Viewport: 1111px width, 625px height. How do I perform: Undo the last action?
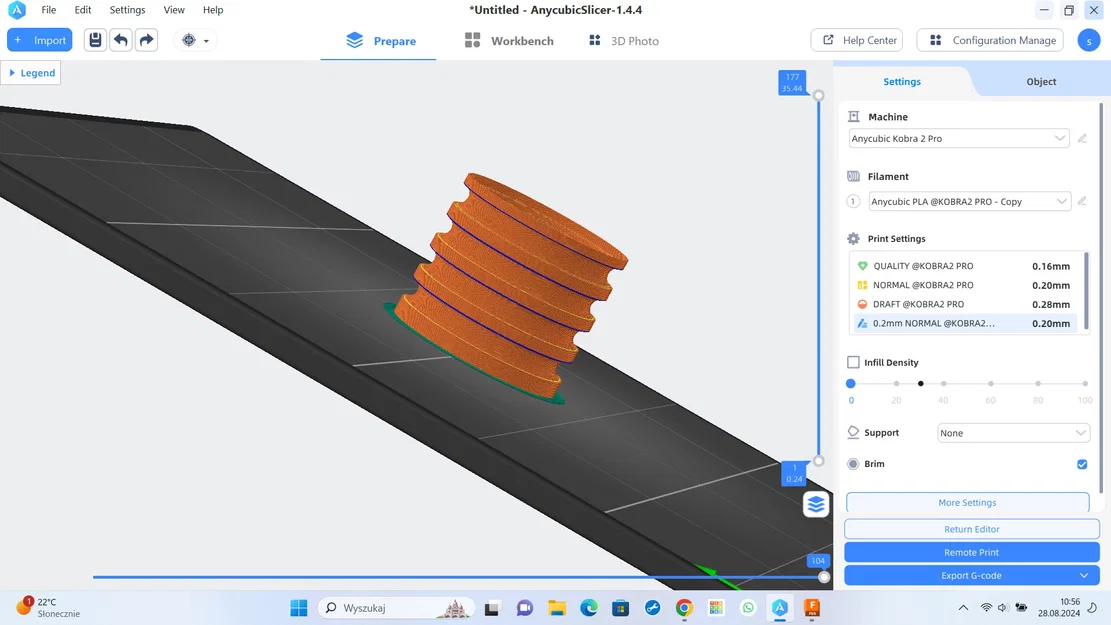pos(120,40)
